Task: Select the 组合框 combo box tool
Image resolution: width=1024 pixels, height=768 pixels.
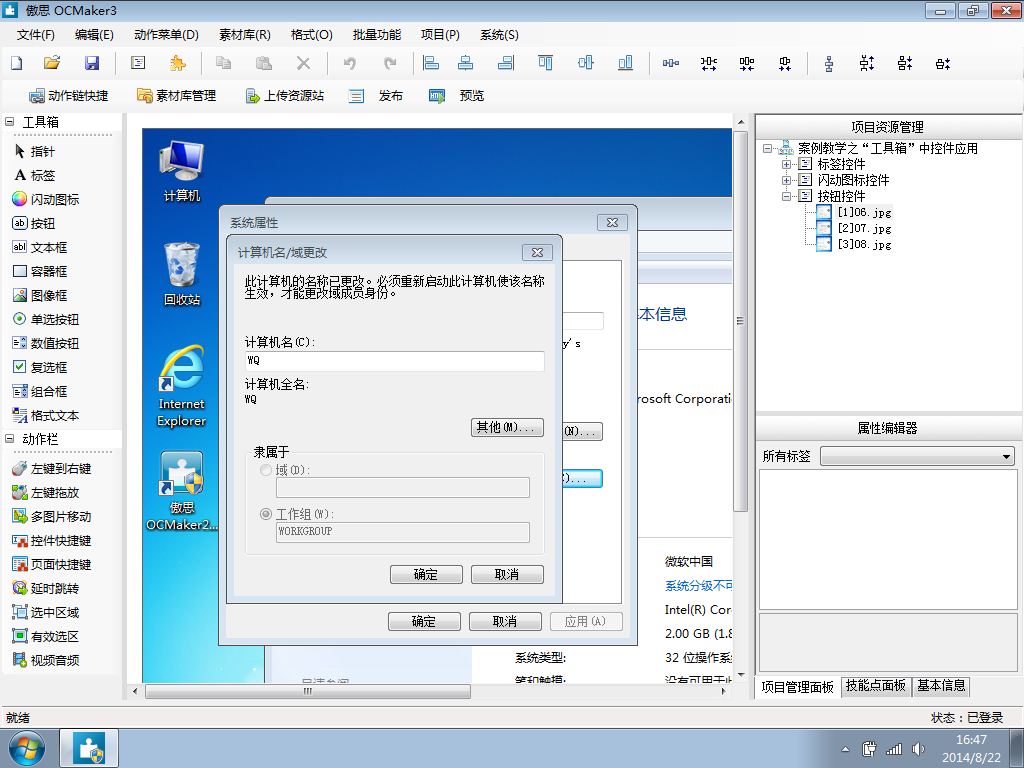Action: point(40,391)
